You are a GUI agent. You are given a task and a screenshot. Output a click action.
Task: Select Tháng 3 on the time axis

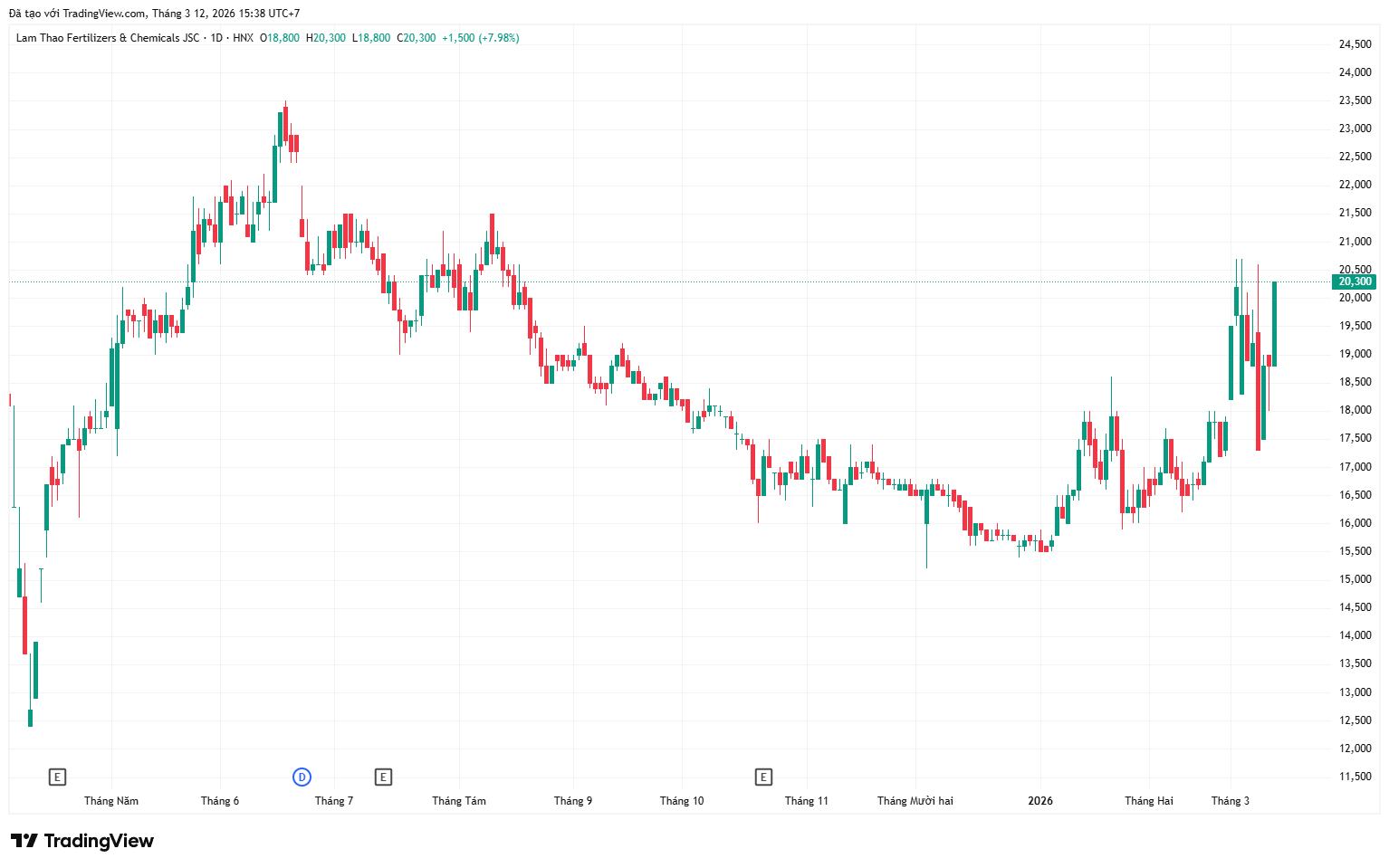tap(1231, 801)
